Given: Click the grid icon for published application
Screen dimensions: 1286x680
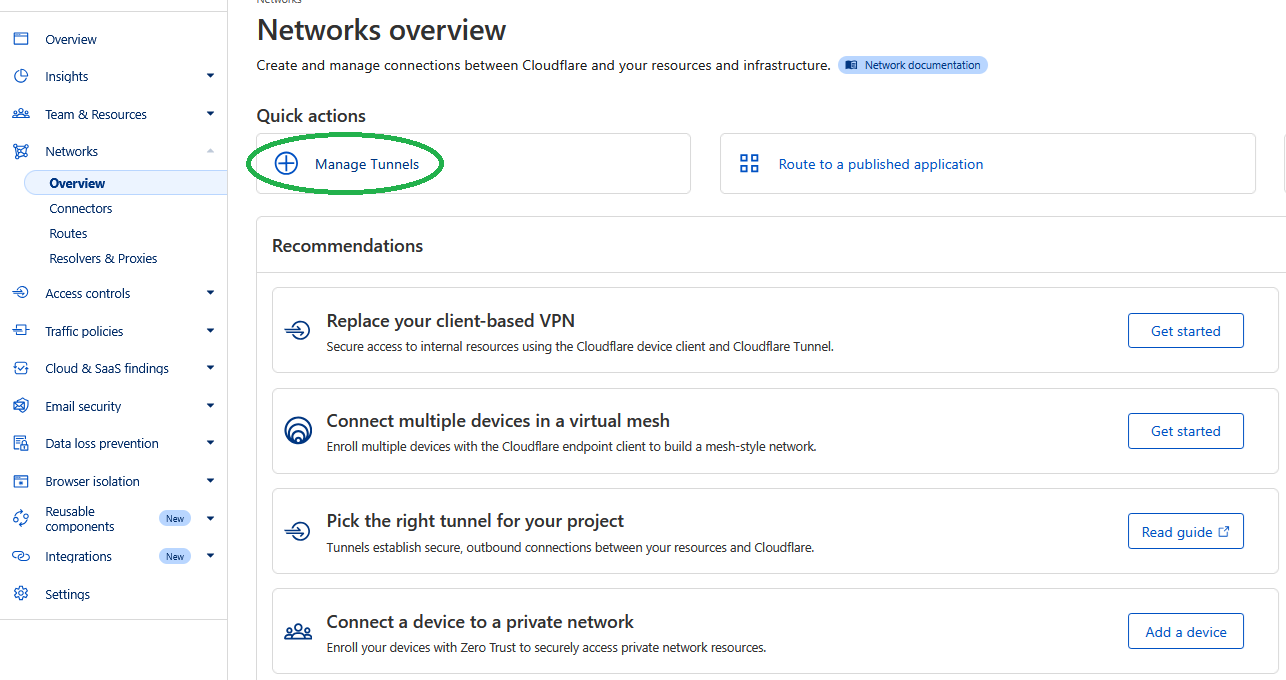Looking at the screenshot, I should click(x=749, y=164).
